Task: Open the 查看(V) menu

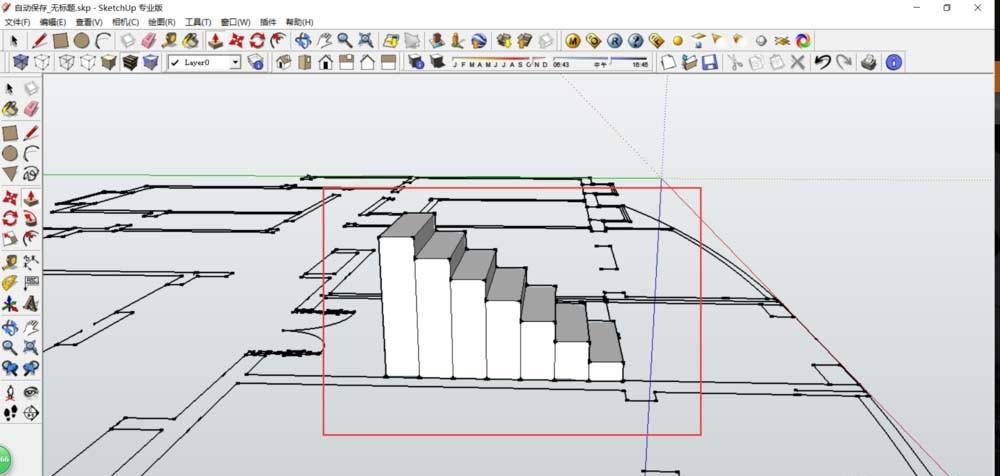Action: 89,22
